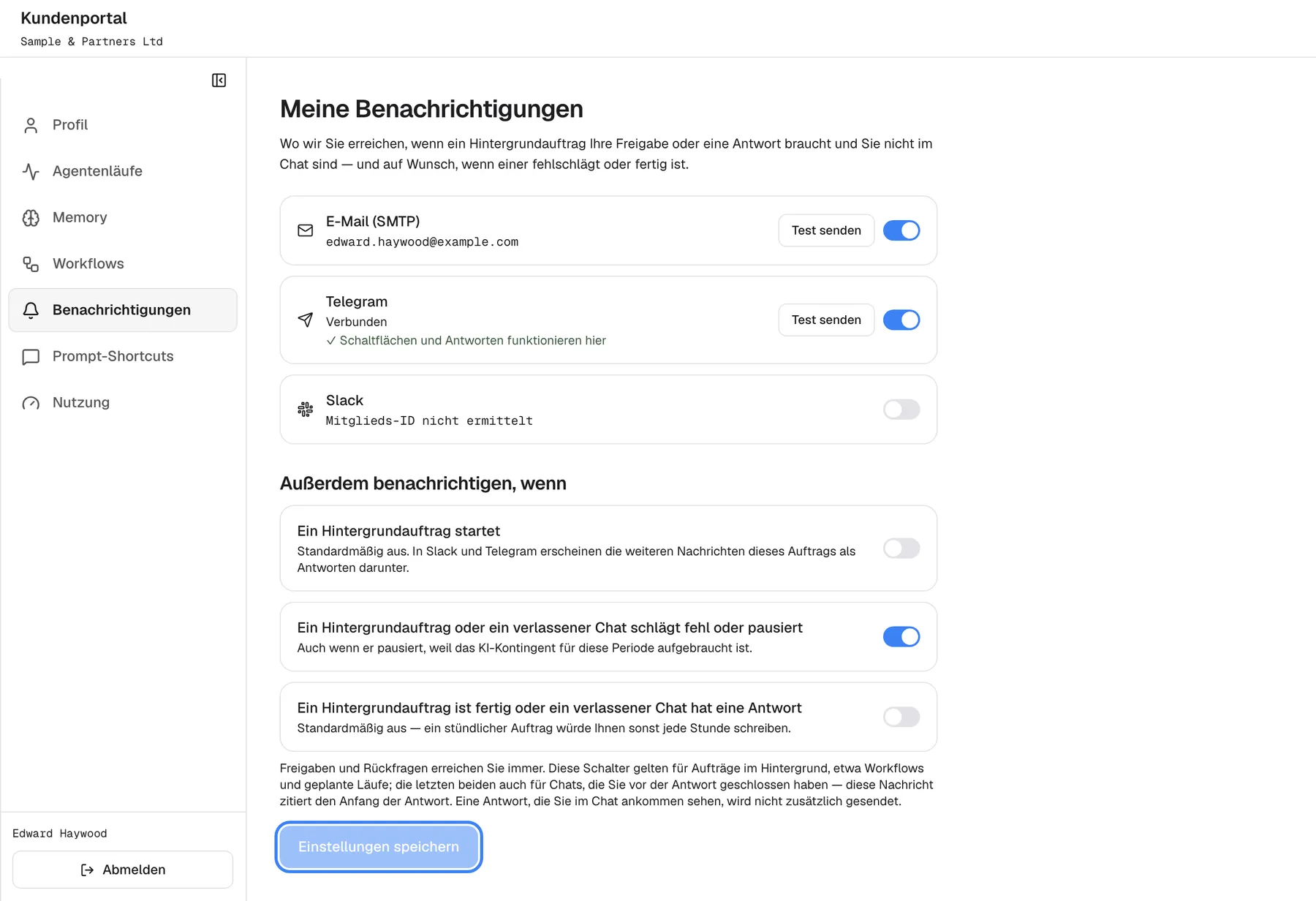
Task: Click the Nutzung gauge icon
Action: [31, 403]
